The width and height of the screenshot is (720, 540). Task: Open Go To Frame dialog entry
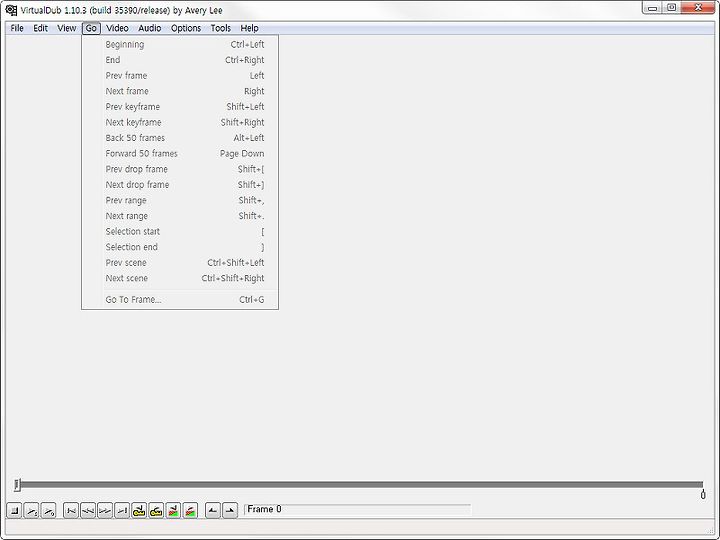coord(180,300)
